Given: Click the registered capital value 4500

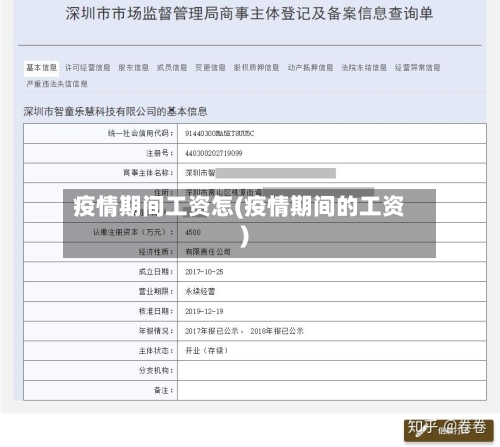Looking at the screenshot, I should click(x=193, y=232).
